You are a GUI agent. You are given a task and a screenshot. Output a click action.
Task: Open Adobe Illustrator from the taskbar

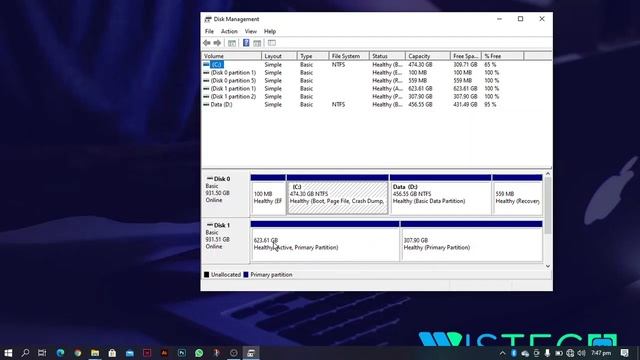tap(164, 353)
